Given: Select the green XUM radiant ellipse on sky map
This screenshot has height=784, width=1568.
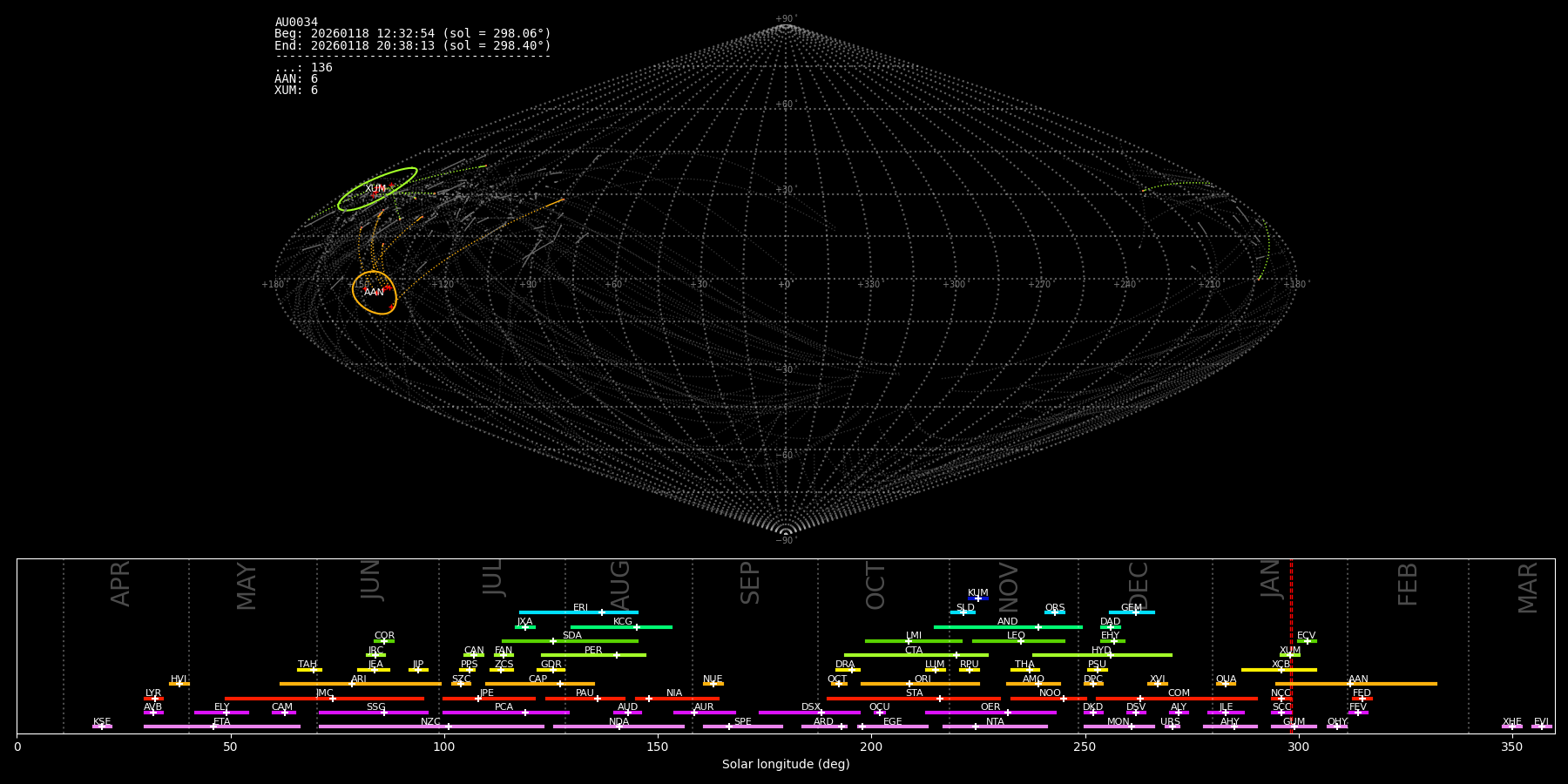Looking at the screenshot, I should click(x=377, y=189).
